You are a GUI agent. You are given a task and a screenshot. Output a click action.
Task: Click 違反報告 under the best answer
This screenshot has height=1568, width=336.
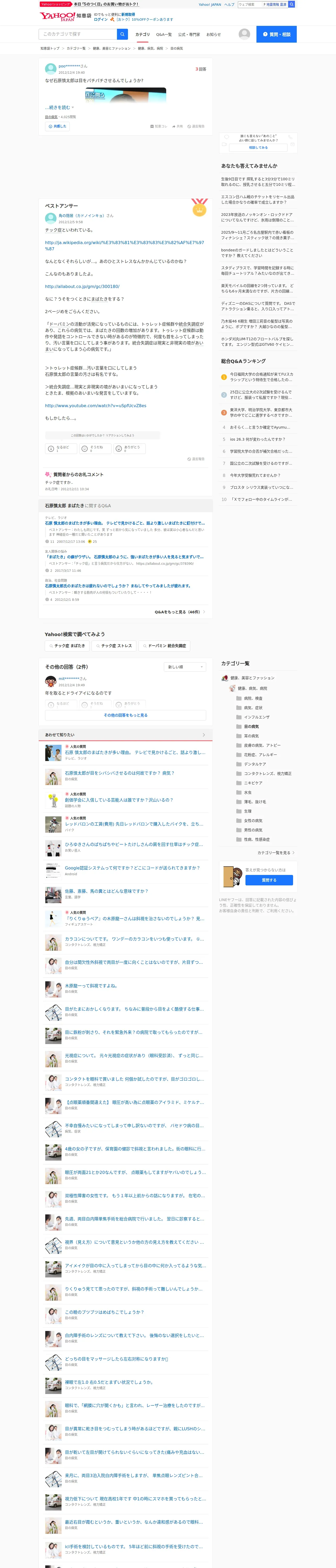[196, 459]
